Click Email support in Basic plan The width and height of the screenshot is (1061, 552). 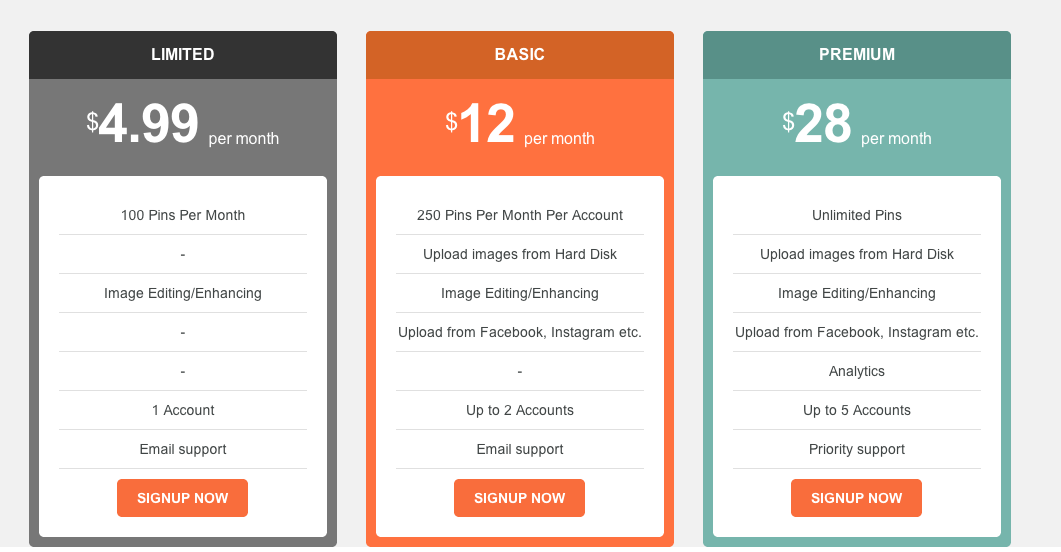click(x=520, y=449)
